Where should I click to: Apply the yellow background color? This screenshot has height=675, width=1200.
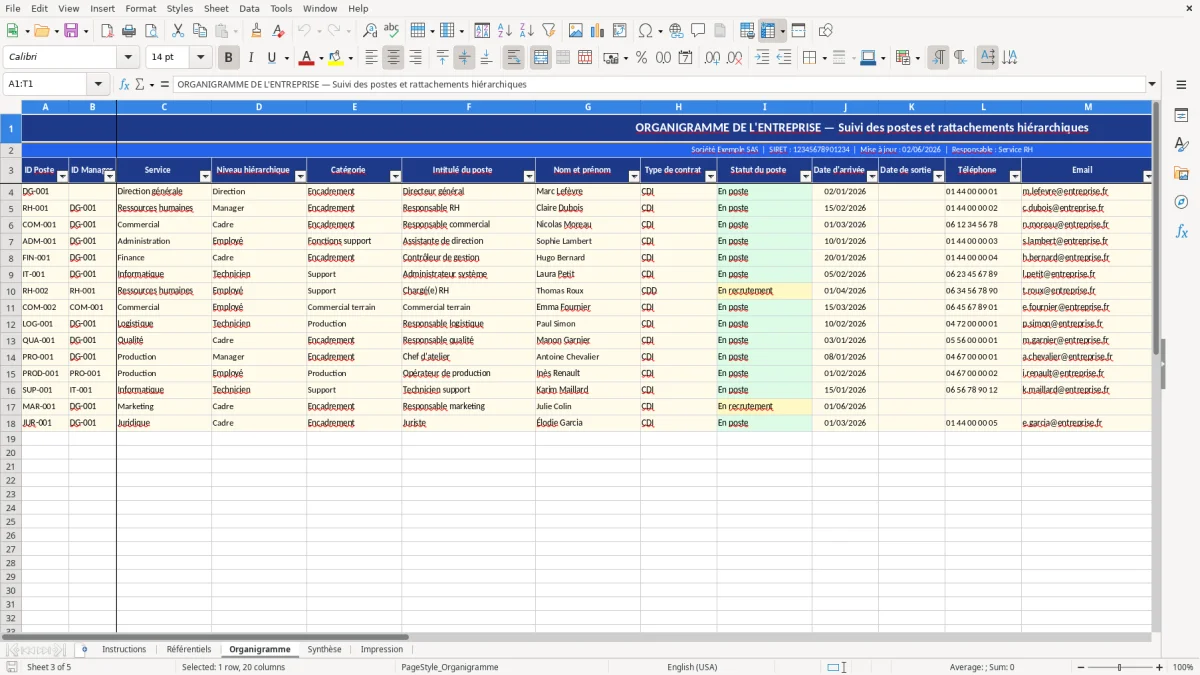point(336,58)
